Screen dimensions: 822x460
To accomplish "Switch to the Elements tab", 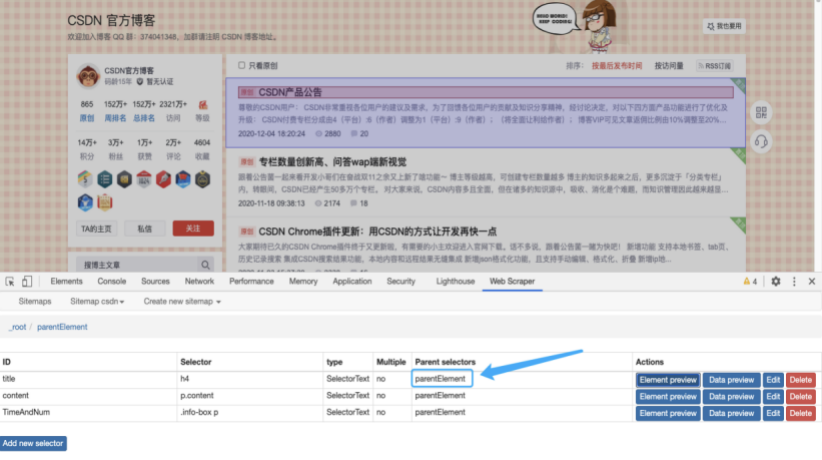I will point(66,282).
